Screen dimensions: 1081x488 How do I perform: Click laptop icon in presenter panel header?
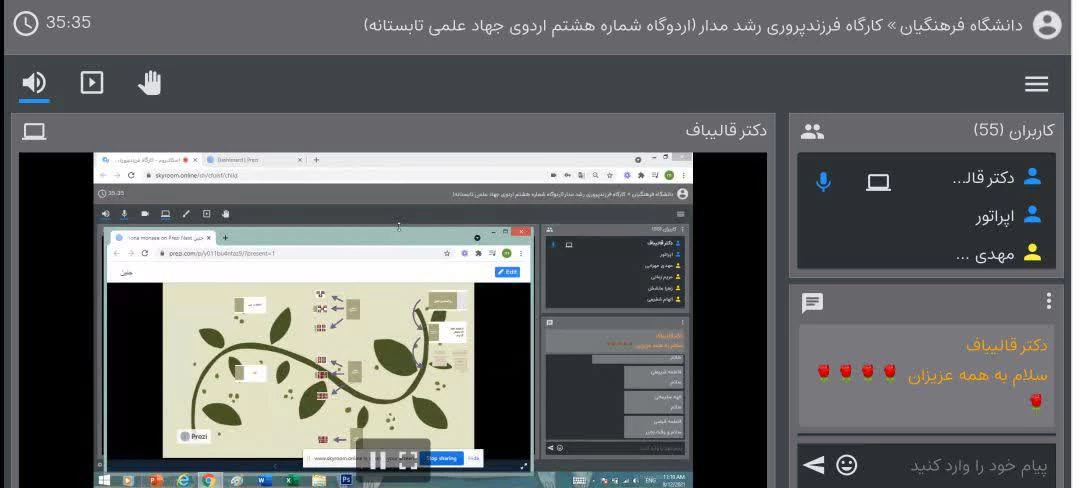pyautogui.click(x=34, y=131)
